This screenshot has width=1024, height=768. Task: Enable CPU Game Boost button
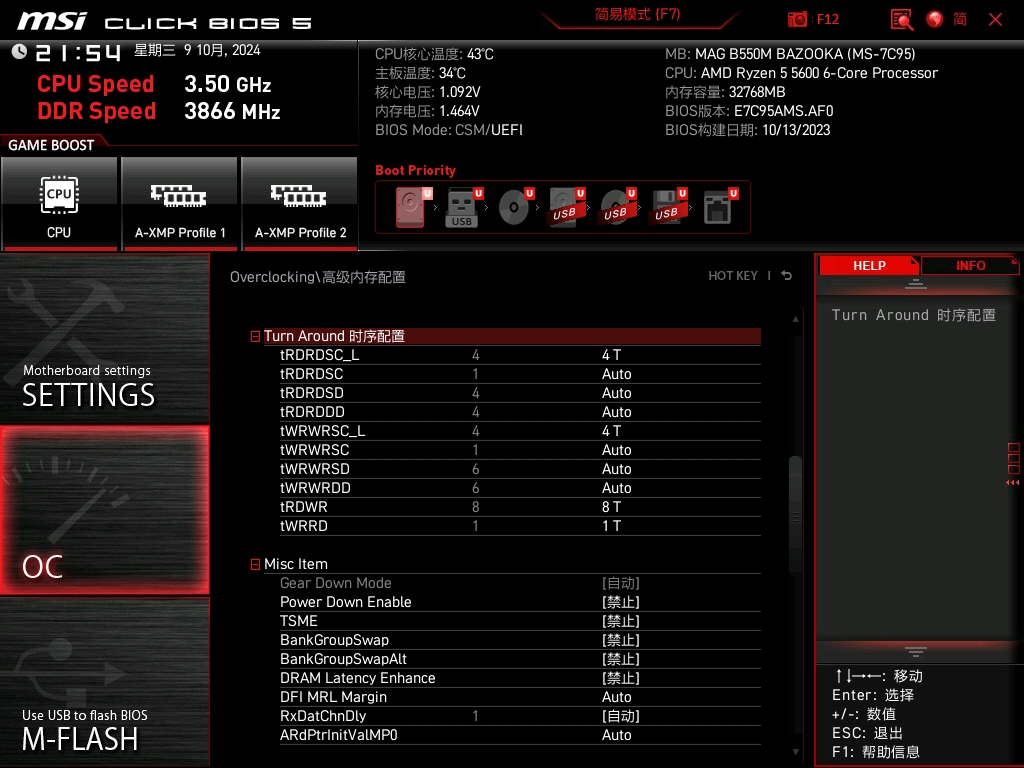pyautogui.click(x=59, y=203)
